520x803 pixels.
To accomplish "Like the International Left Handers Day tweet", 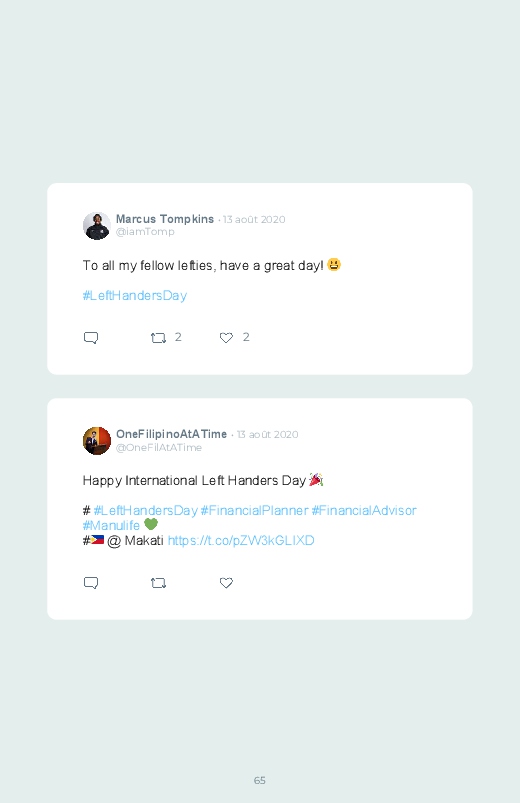I will pos(226,583).
